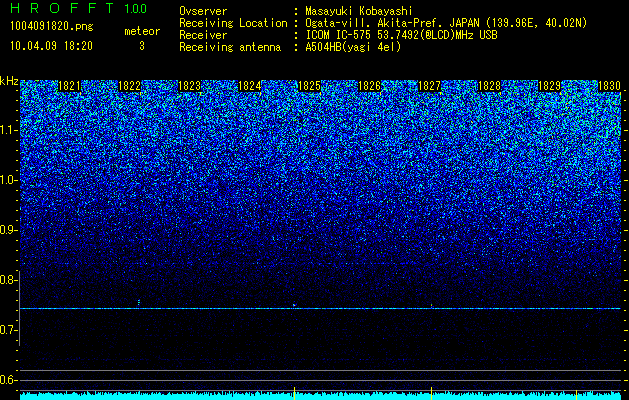Click the 'meteor' count label
This screenshot has height=400, width=629.
coord(142,31)
